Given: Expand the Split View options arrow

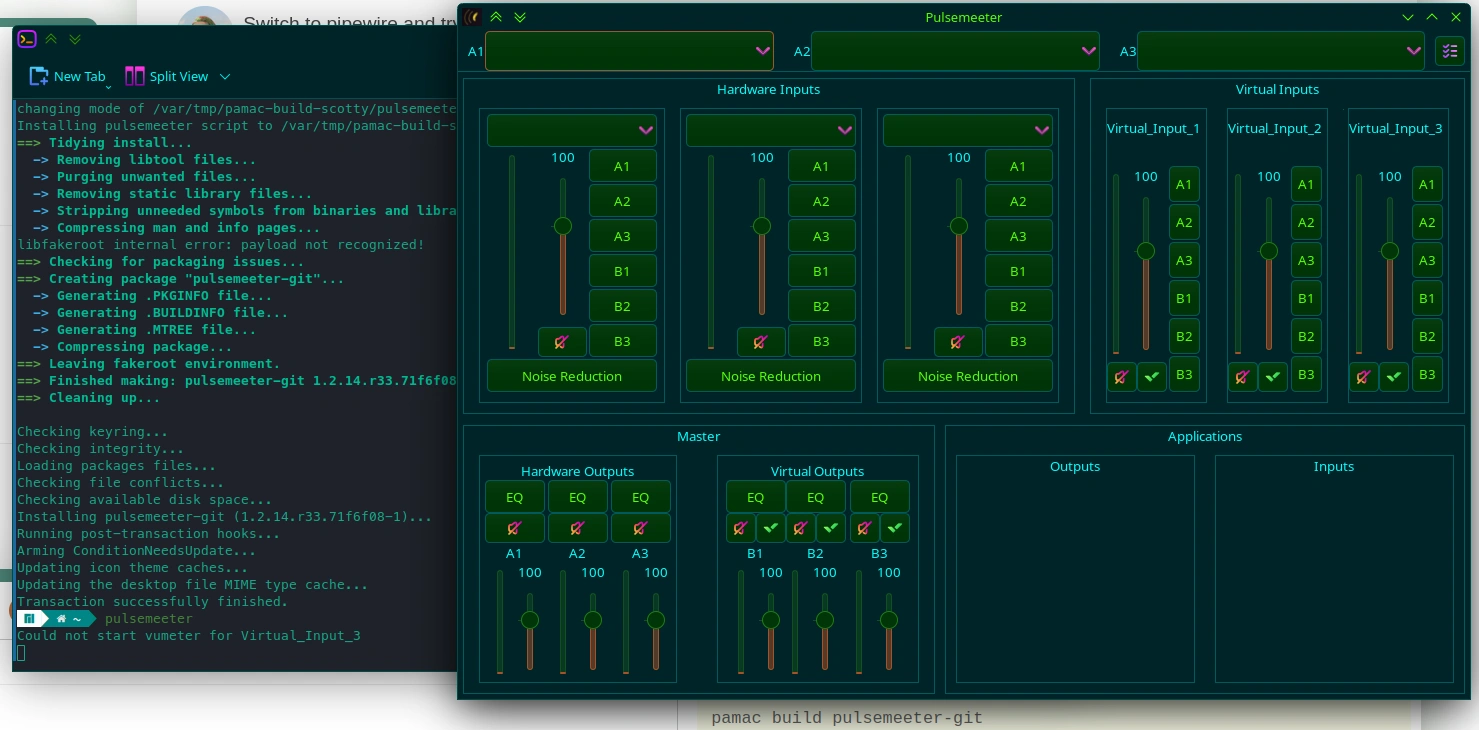Looking at the screenshot, I should (224, 76).
